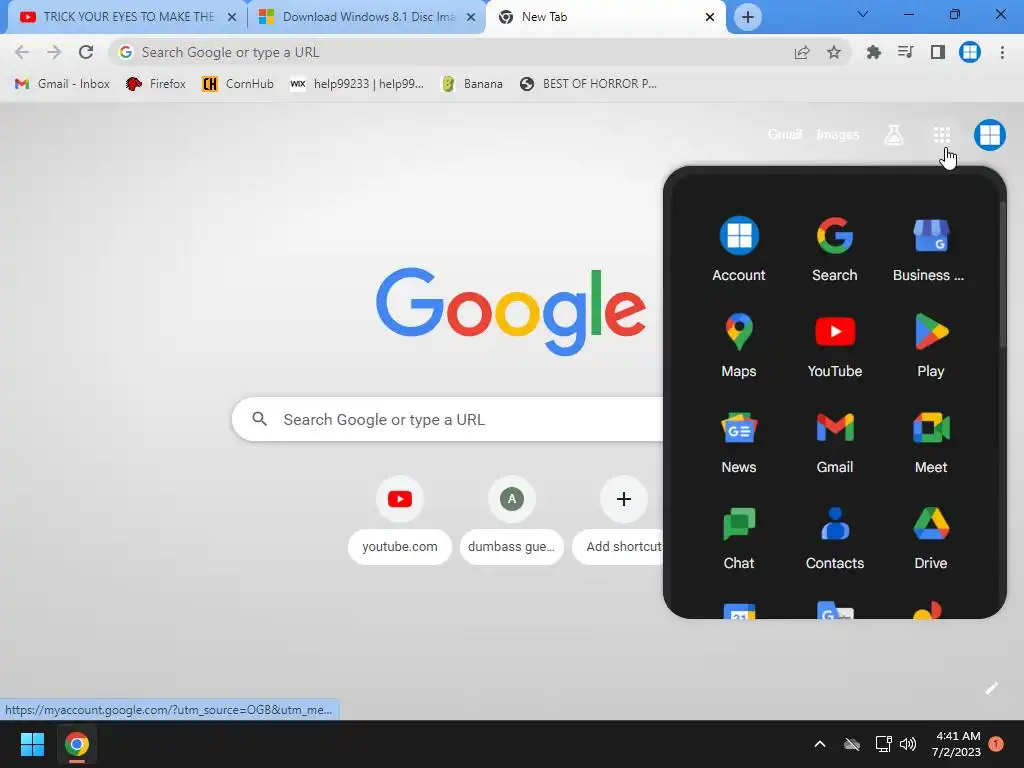This screenshot has width=1024, height=768.
Task: Click the Gmail link on page header
Action: pos(784,135)
